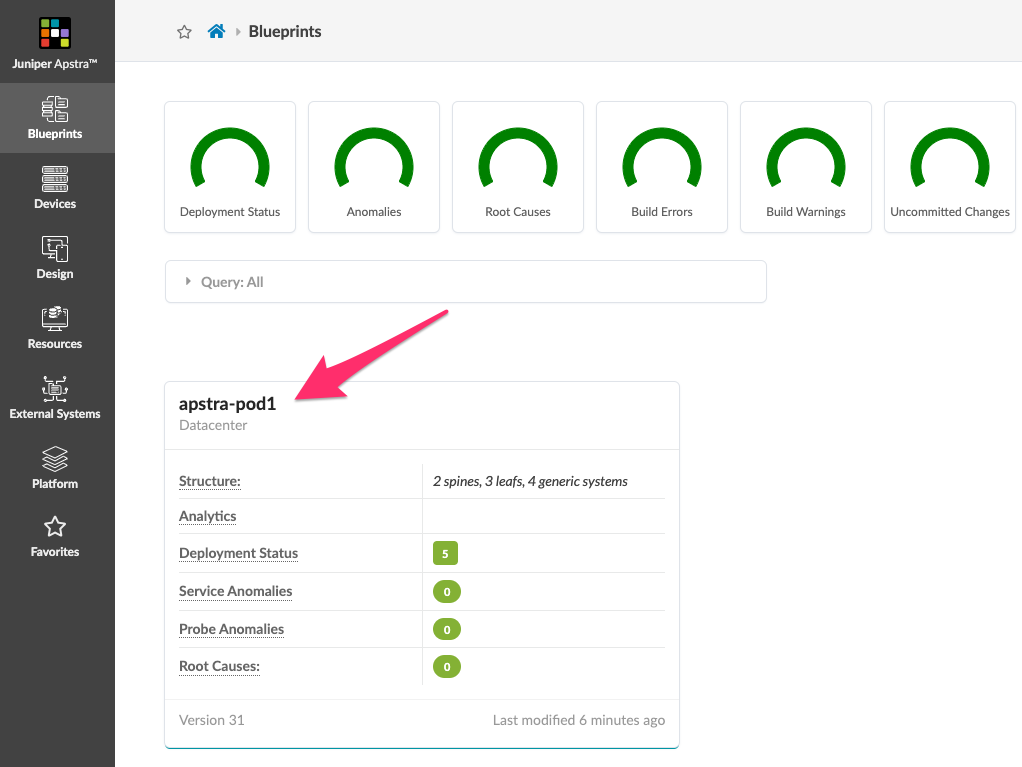The width and height of the screenshot is (1022, 767).
Task: Click the Build Warnings gauge card
Action: [x=806, y=167]
